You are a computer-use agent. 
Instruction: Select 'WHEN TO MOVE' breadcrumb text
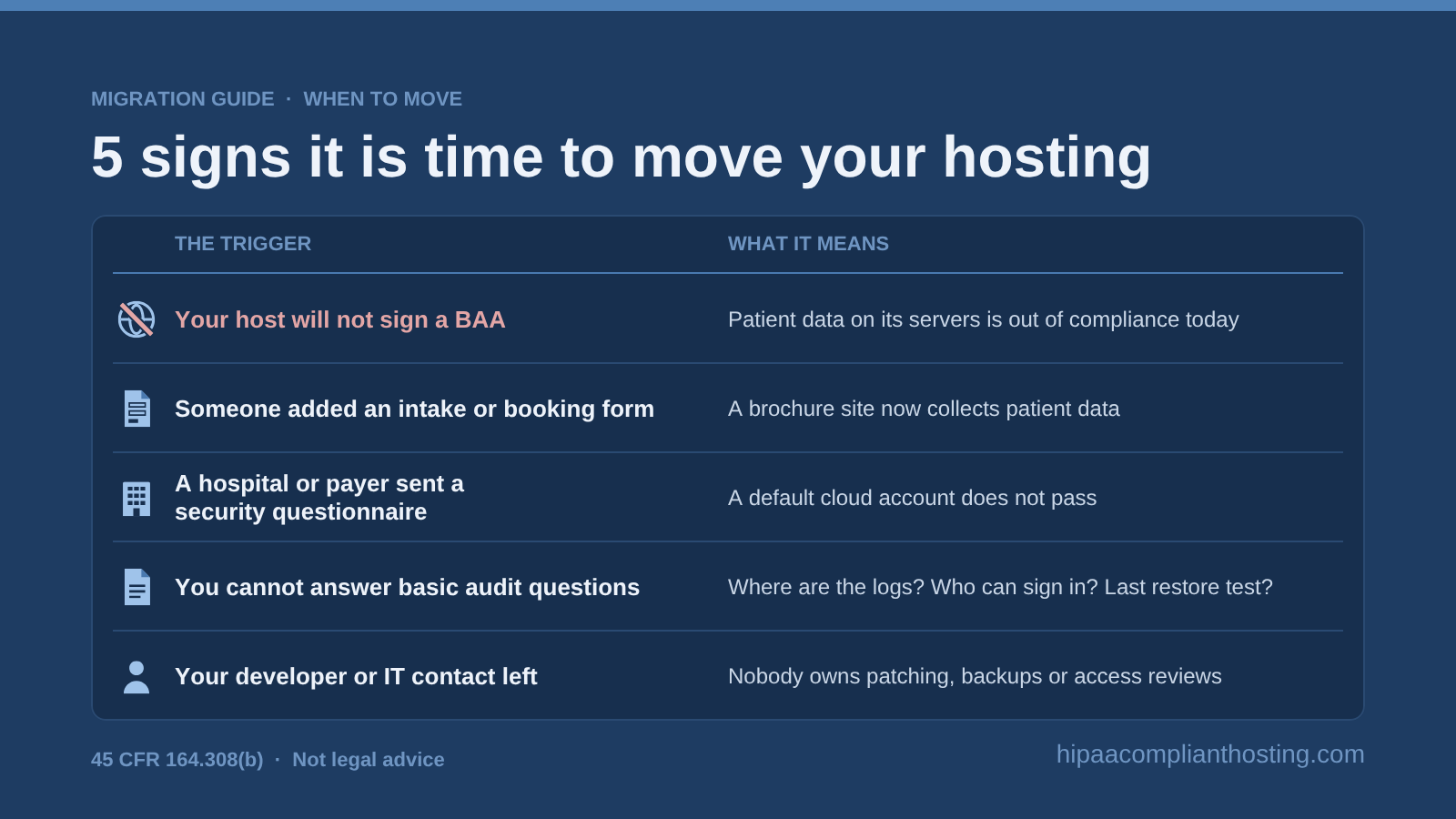383,98
